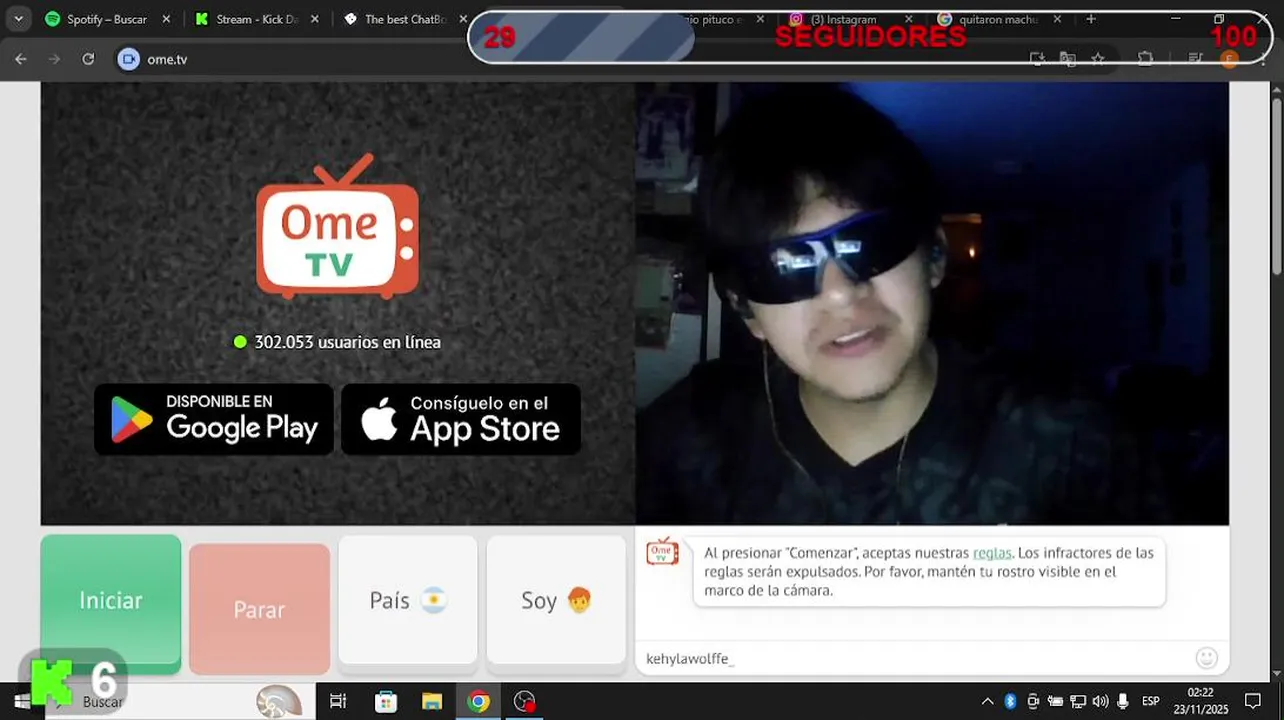Image resolution: width=1284 pixels, height=720 pixels.
Task: Open the OBS Studio taskbar icon
Action: tap(525, 701)
